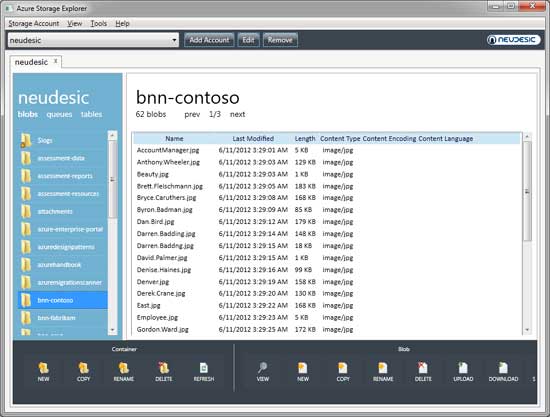Click the Content Type column header

pyautogui.click(x=340, y=139)
